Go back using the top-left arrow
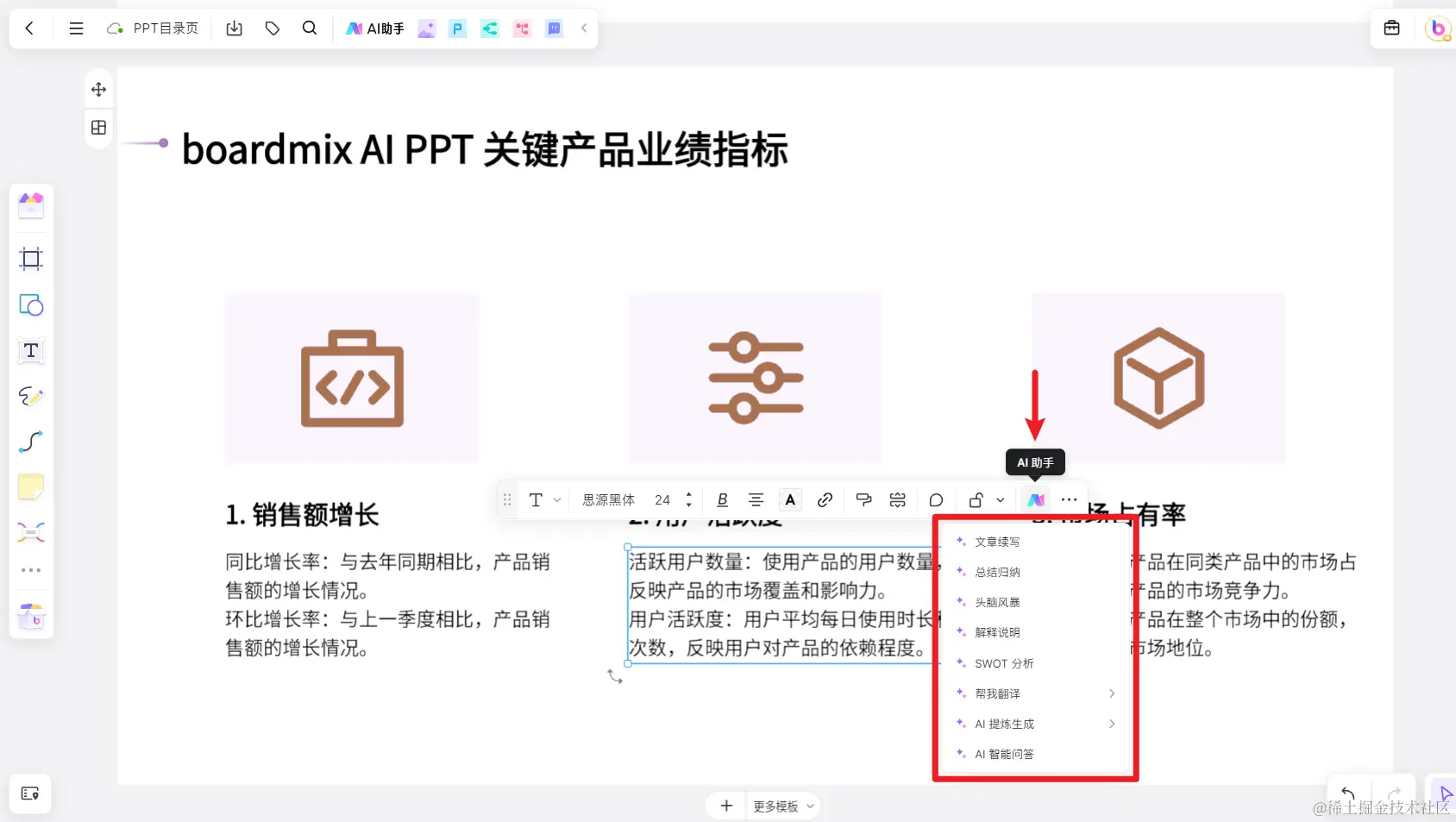This screenshot has height=822, width=1456. pos(29,28)
